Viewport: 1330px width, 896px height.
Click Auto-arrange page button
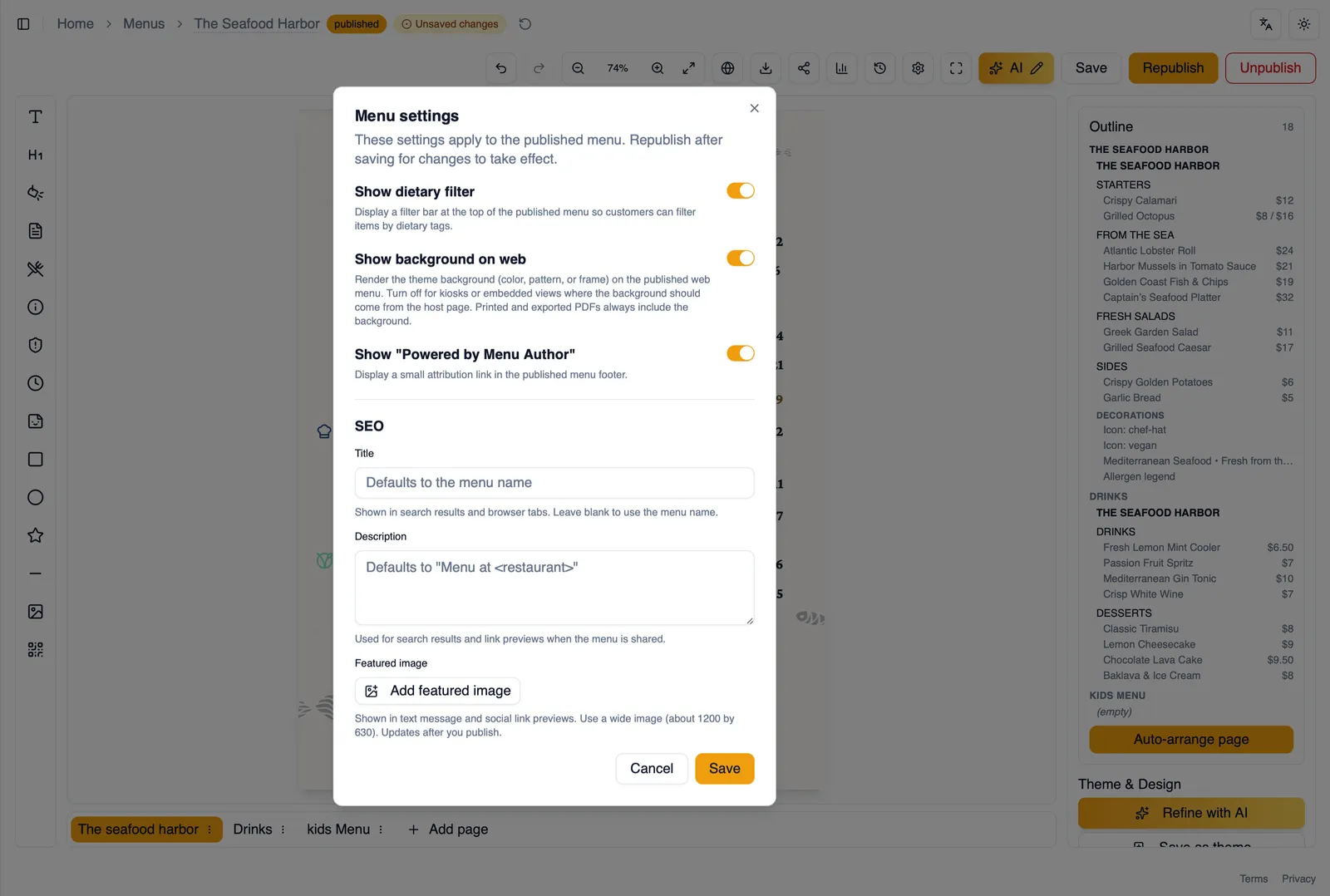click(1191, 740)
